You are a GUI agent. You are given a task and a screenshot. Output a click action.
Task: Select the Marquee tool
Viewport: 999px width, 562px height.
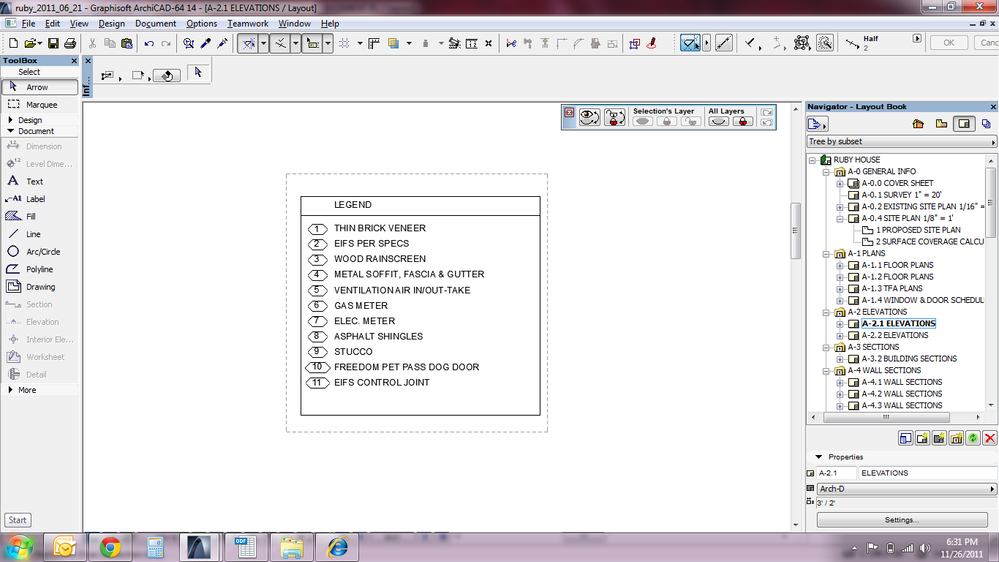click(x=40, y=104)
